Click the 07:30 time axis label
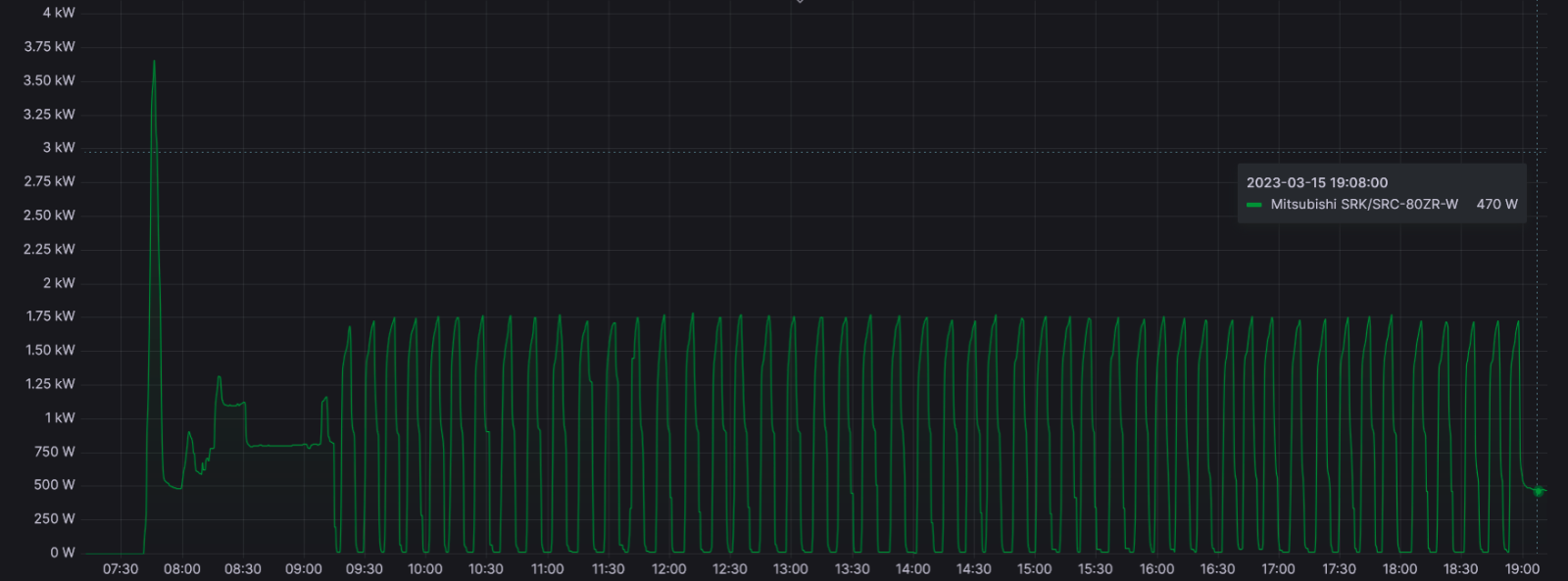Viewport: 1568px width, 581px height. coord(121,569)
